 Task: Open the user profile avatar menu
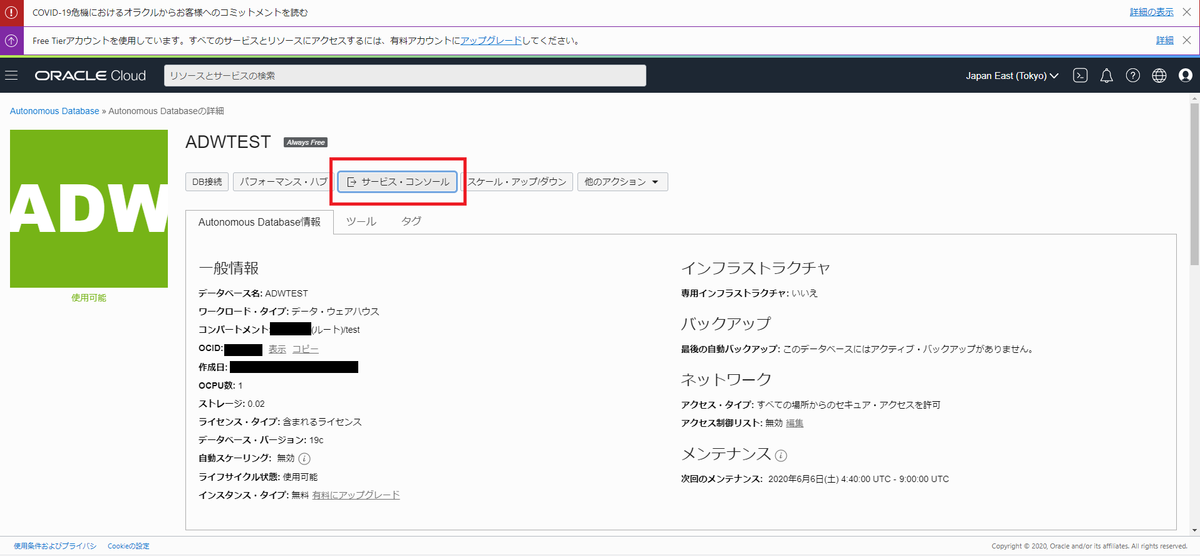[1185, 76]
